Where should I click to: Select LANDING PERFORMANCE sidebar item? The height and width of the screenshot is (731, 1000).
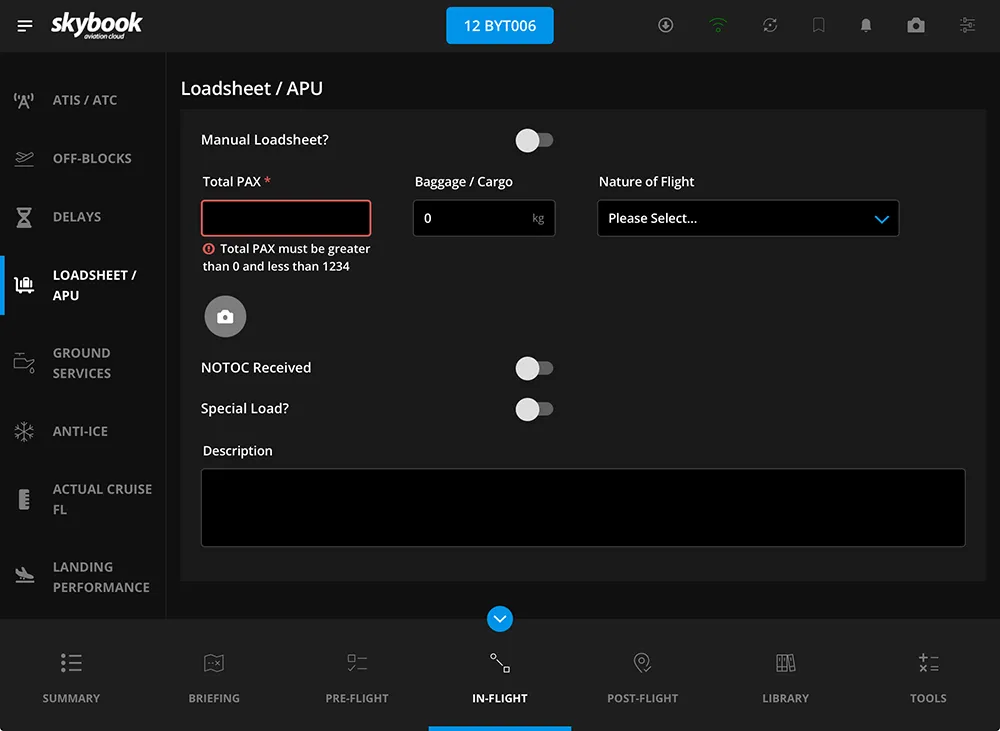[x=83, y=577]
